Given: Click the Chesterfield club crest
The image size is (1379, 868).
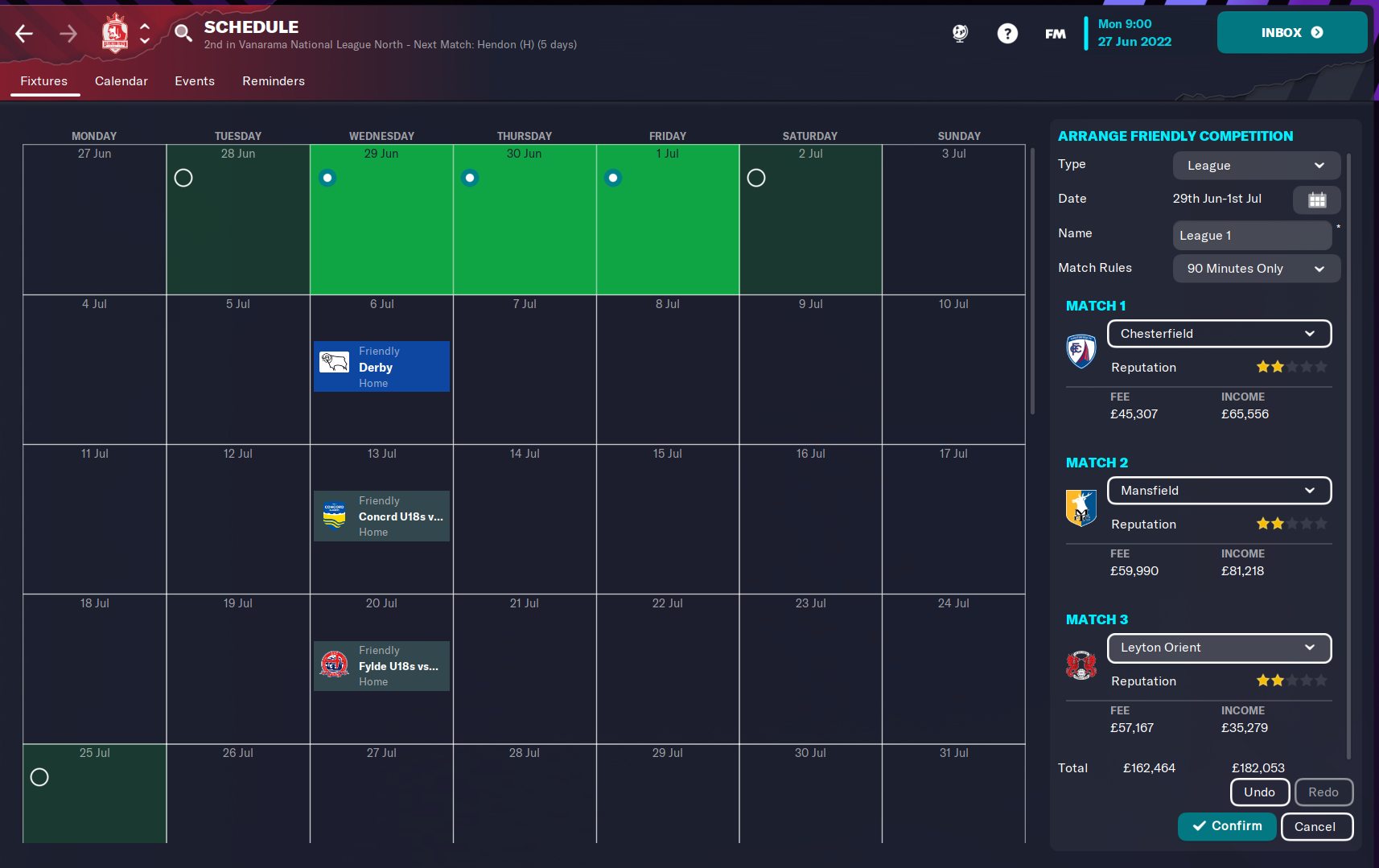Looking at the screenshot, I should [x=1081, y=351].
